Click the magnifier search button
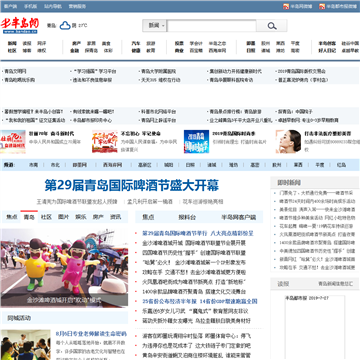Screen dimensions: 360x360 (x=272, y=26)
